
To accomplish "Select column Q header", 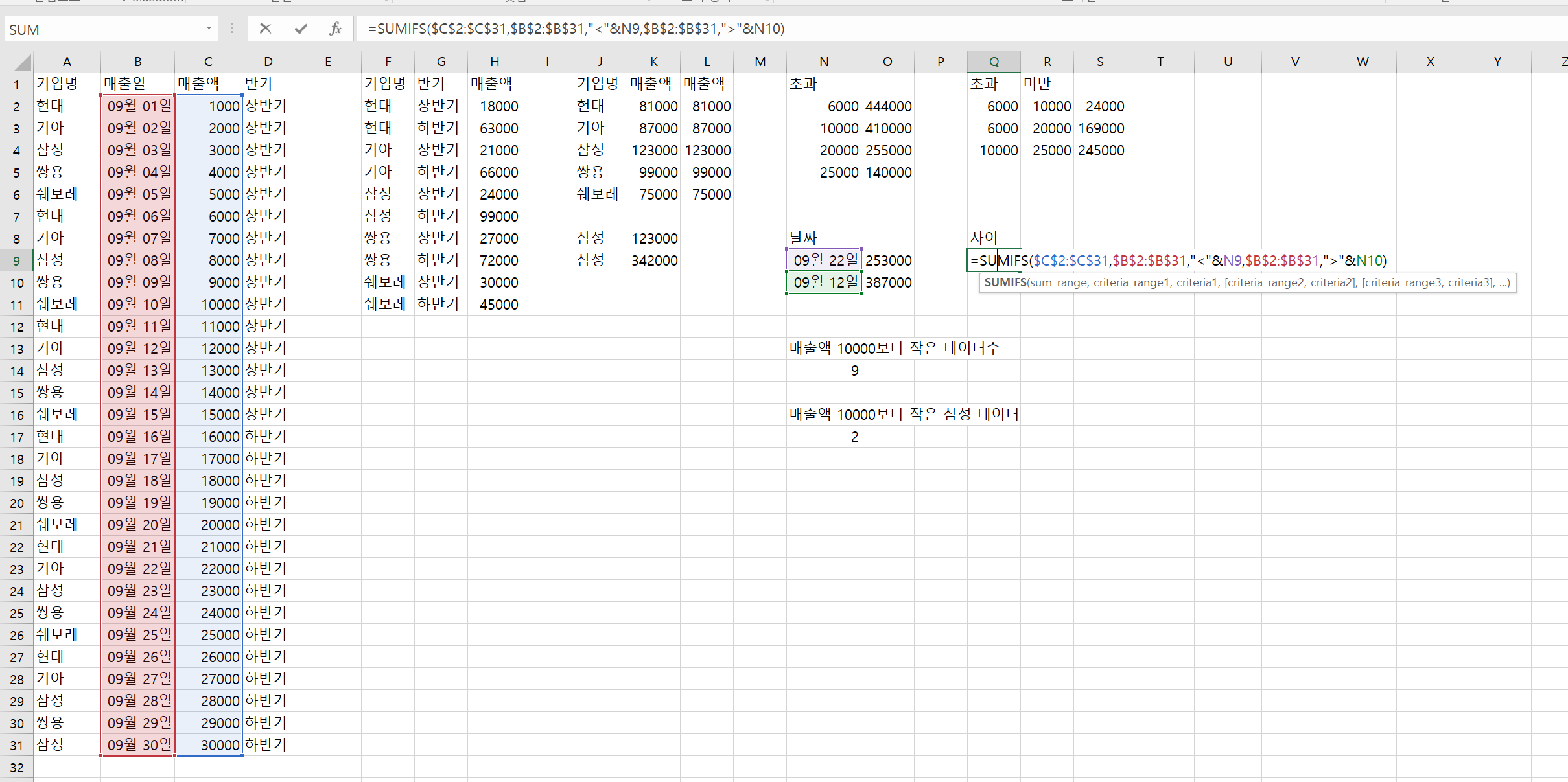I will [994, 62].
